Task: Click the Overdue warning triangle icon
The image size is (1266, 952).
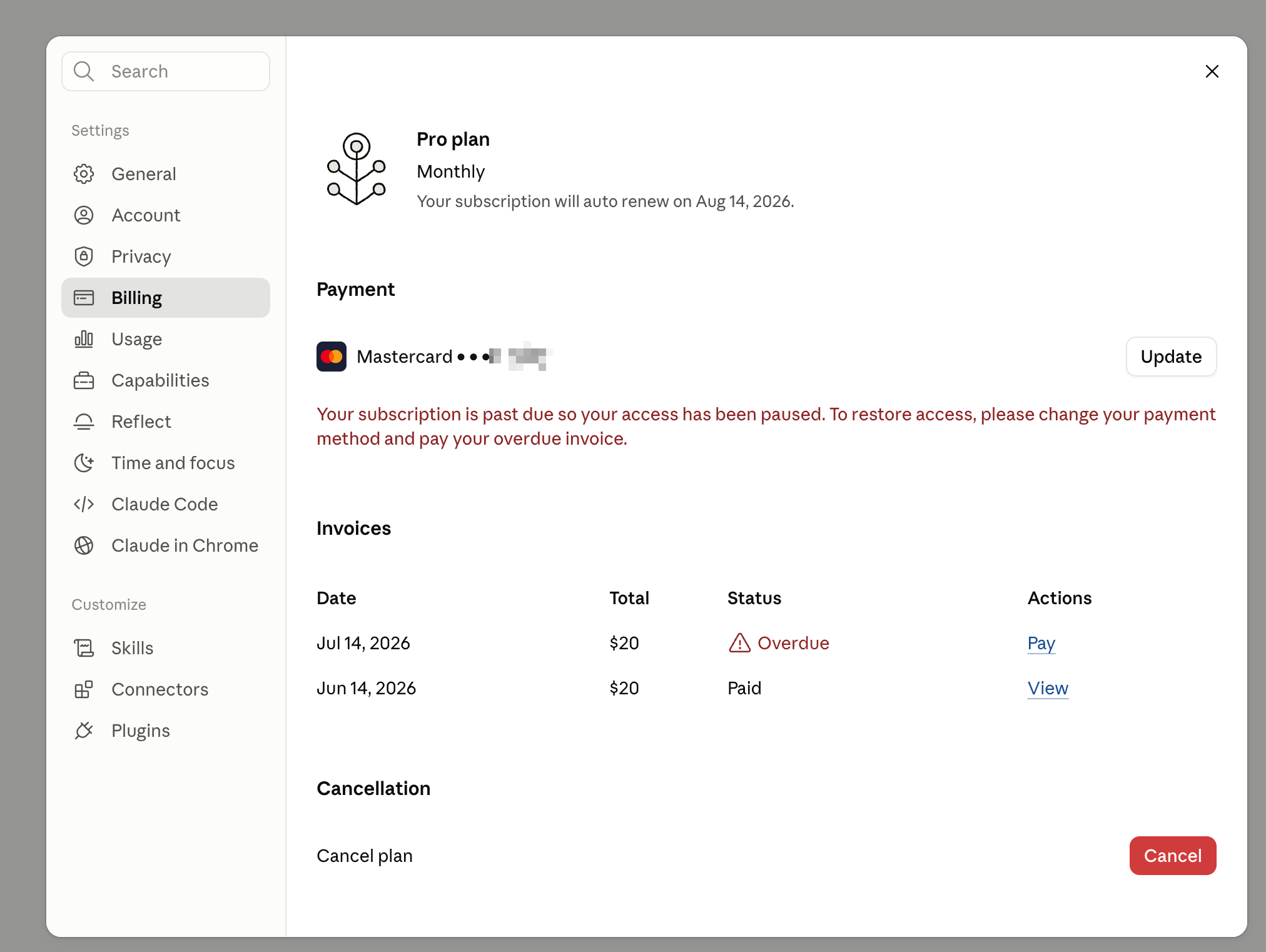Action: (739, 643)
